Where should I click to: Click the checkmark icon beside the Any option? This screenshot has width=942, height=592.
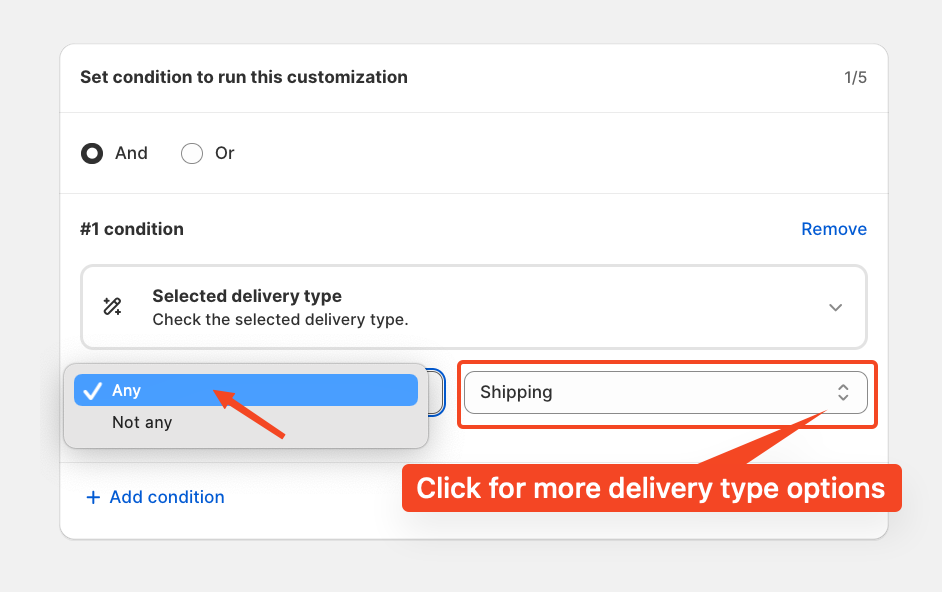tap(93, 391)
